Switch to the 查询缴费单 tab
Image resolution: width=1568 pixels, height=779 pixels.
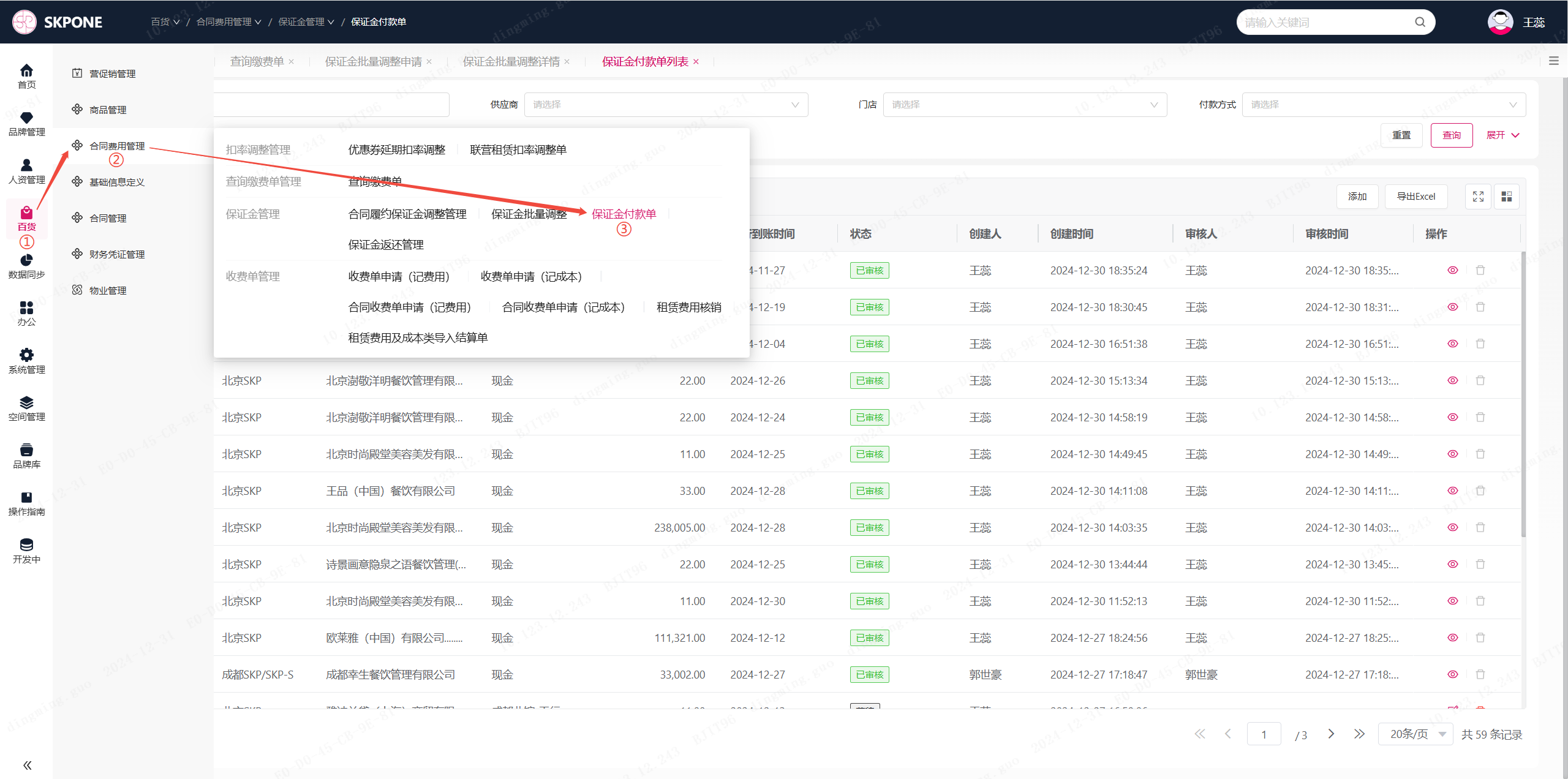click(257, 61)
